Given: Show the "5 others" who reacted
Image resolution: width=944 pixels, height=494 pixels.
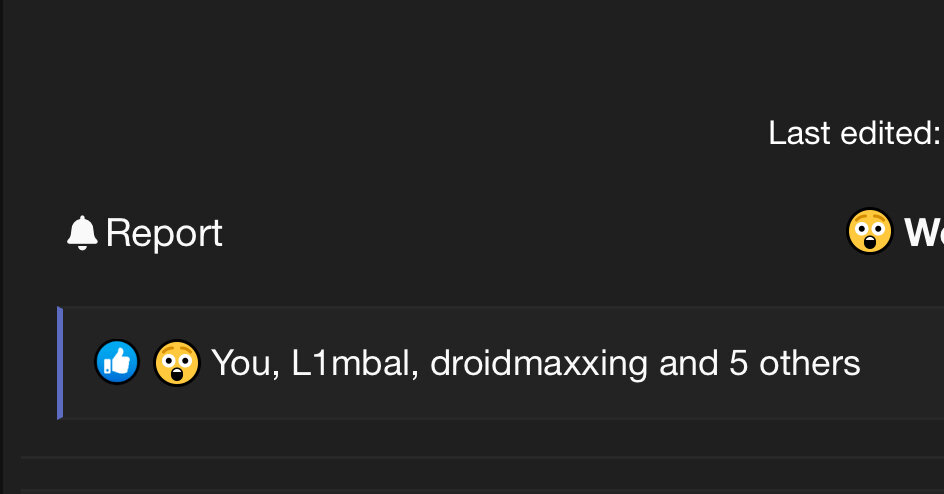Looking at the screenshot, I should 794,363.
